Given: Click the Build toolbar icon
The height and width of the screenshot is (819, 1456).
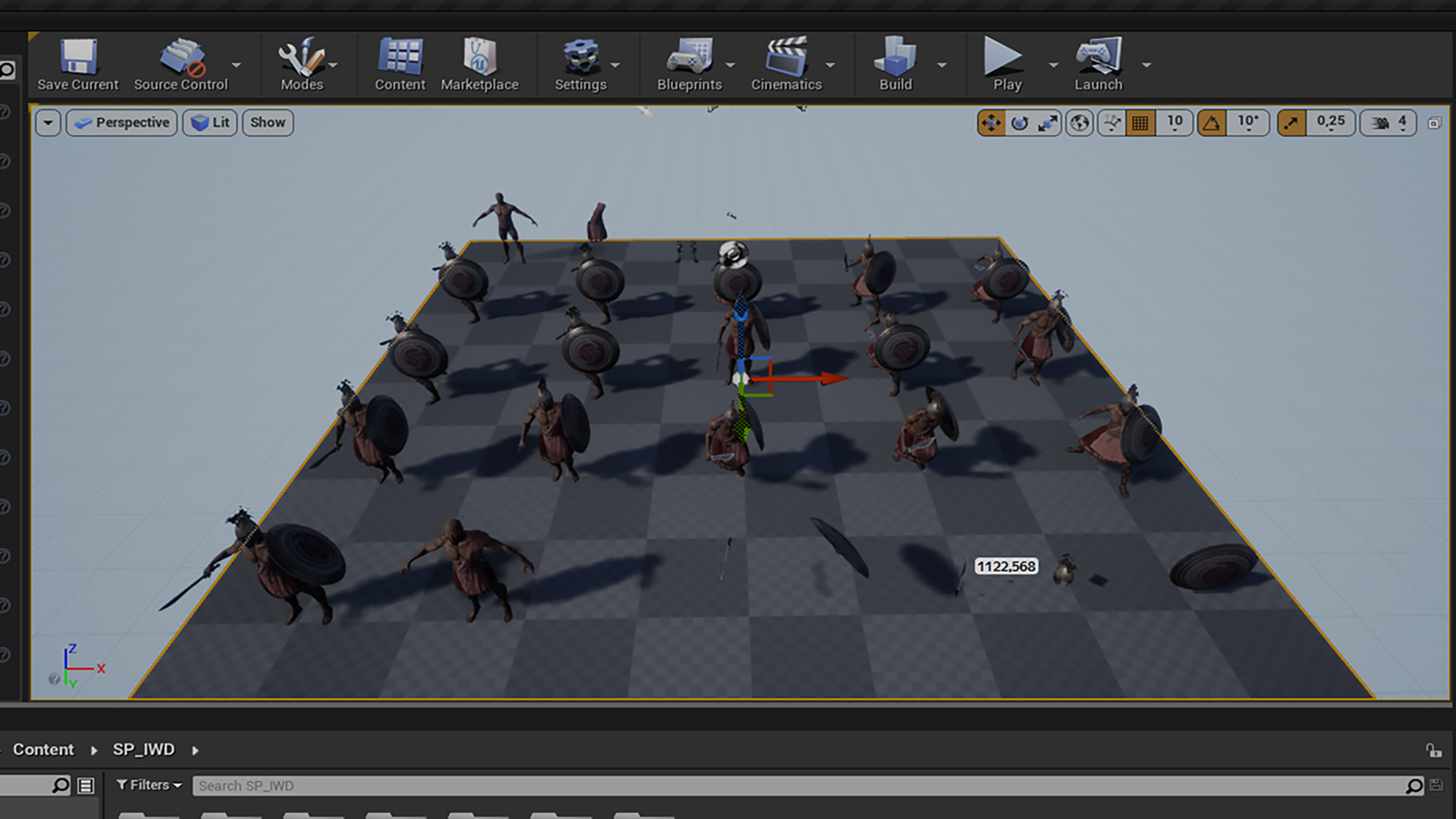Looking at the screenshot, I should click(895, 64).
